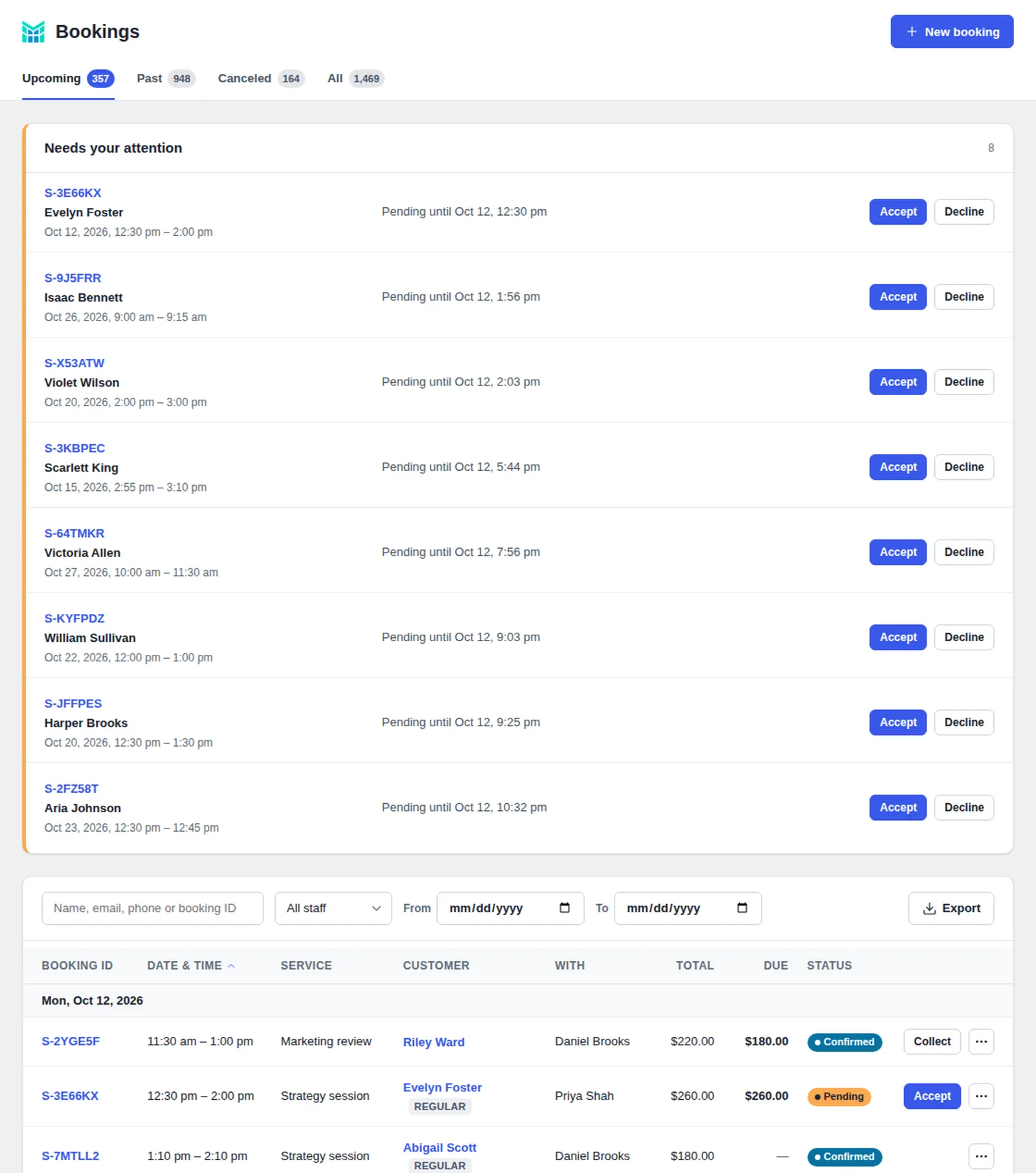Open more options for booking S-2YGE5F

pyautogui.click(x=981, y=1041)
